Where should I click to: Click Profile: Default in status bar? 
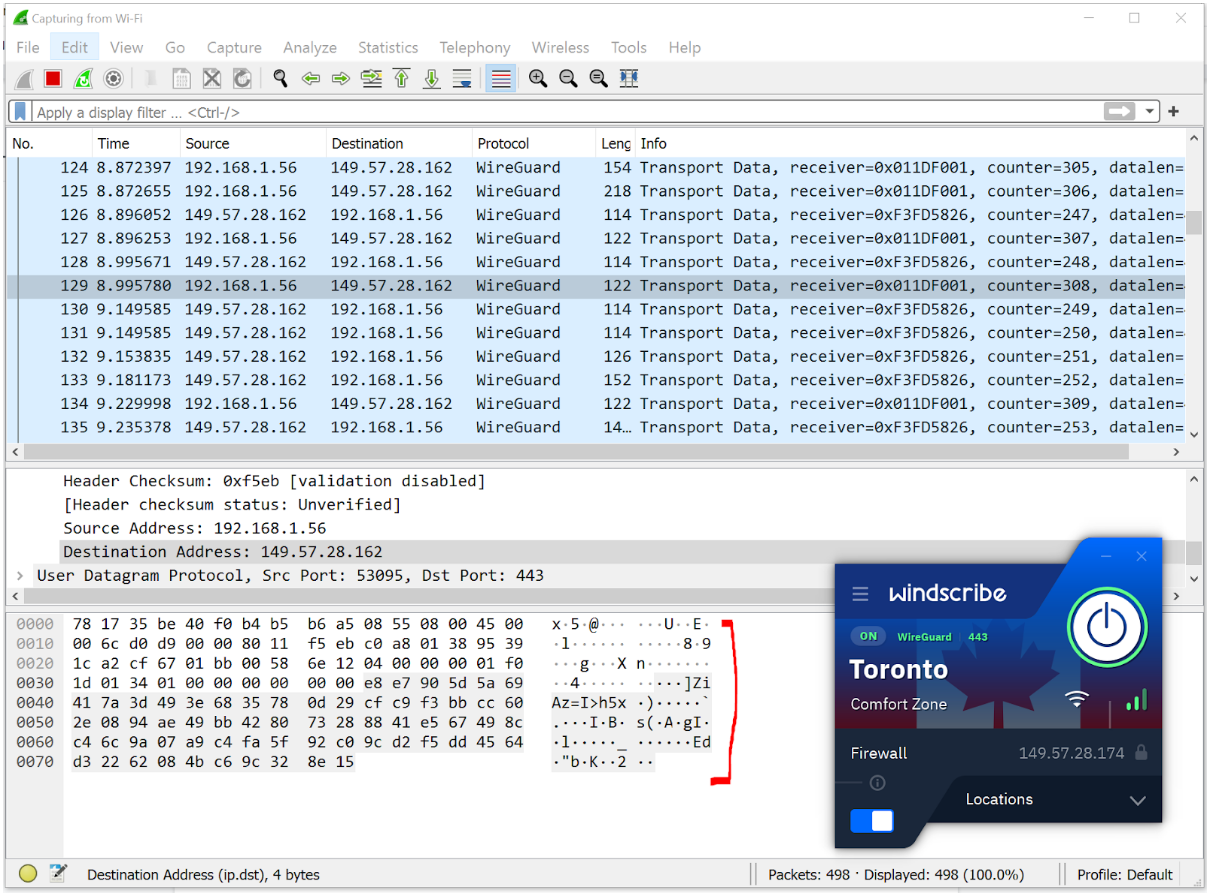point(1125,875)
